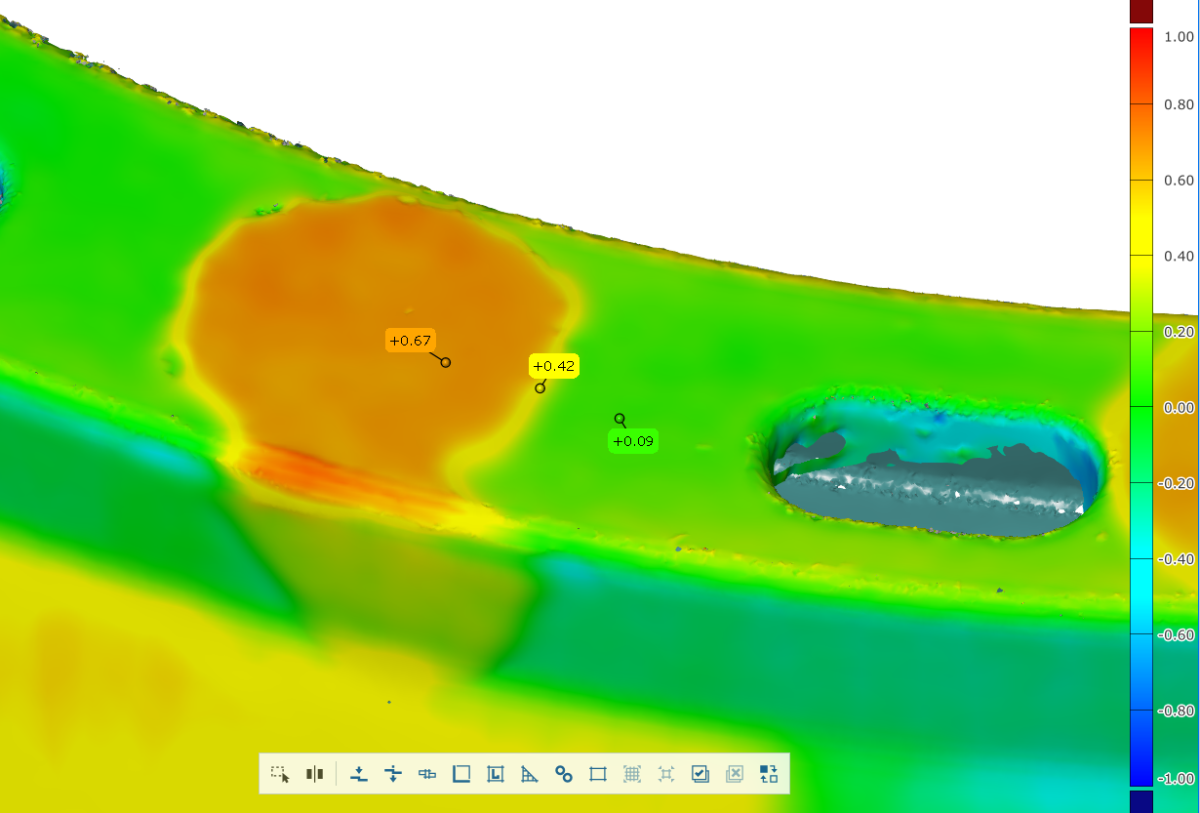Click the -0.20 value on color scale
The image size is (1200, 813).
[1177, 483]
